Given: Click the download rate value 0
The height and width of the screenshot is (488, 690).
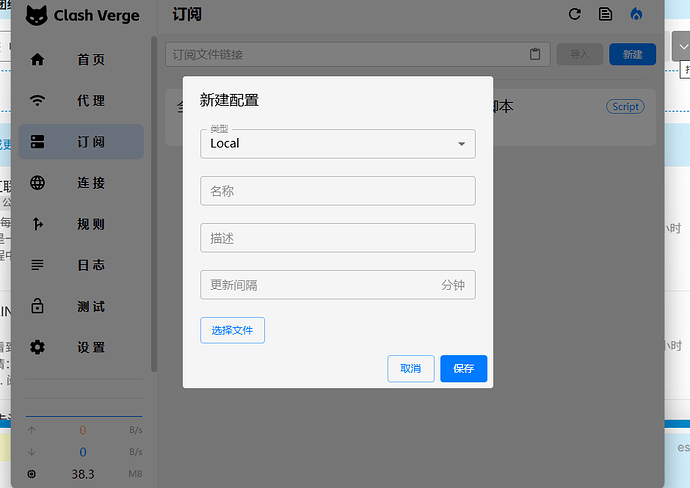Looking at the screenshot, I should tap(83, 452).
